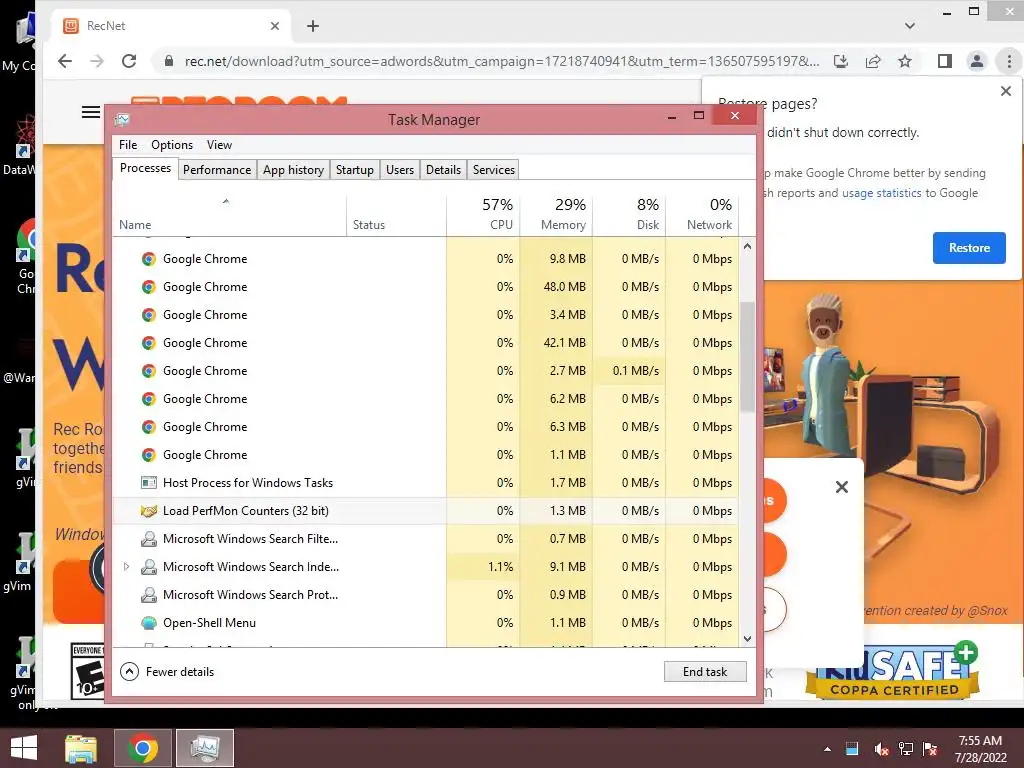1024x768 pixels.
Task: Close the RecNet tab
Action: (275, 26)
